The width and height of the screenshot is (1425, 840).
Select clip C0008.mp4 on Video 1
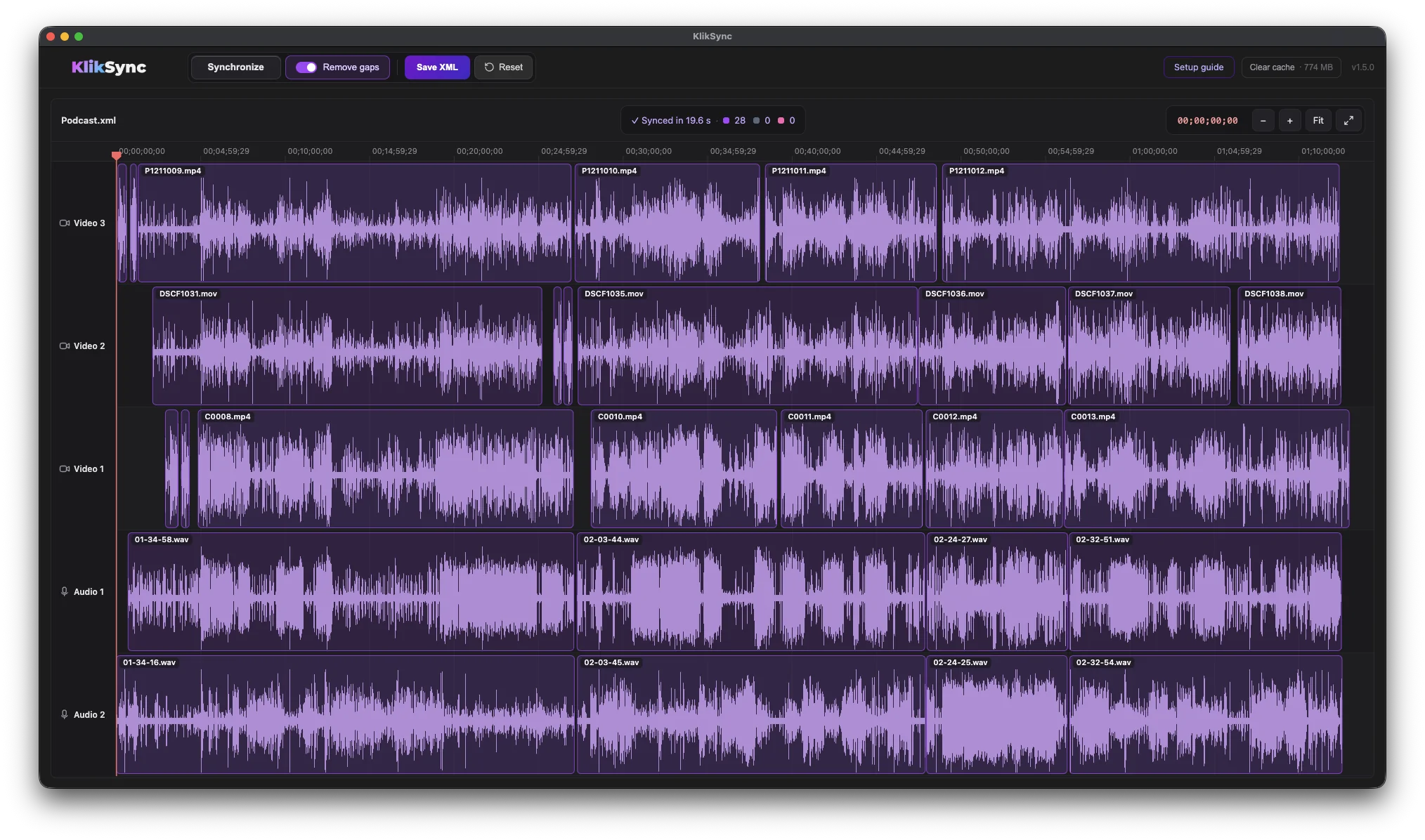(385, 469)
